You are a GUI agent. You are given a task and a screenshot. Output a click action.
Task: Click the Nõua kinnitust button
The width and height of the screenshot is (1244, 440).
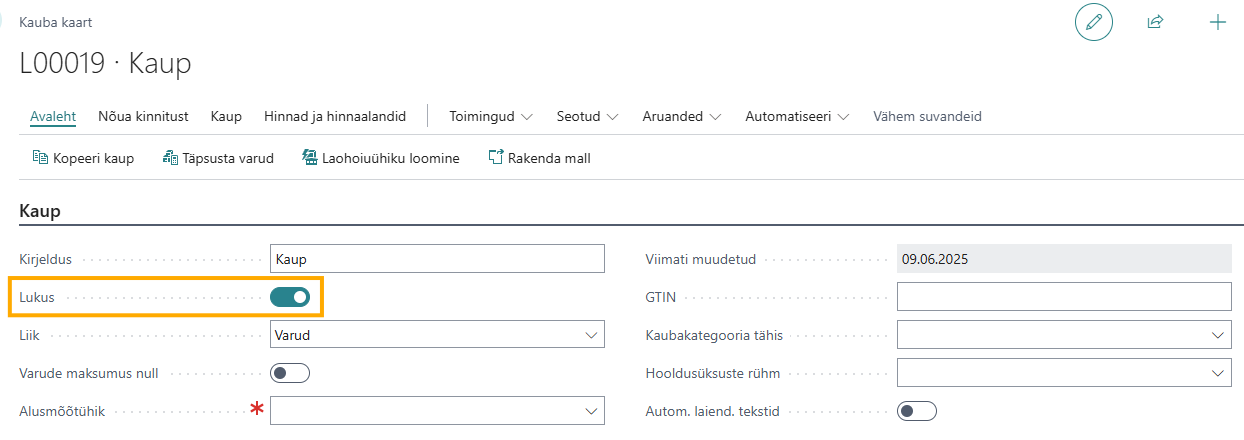[x=143, y=116]
